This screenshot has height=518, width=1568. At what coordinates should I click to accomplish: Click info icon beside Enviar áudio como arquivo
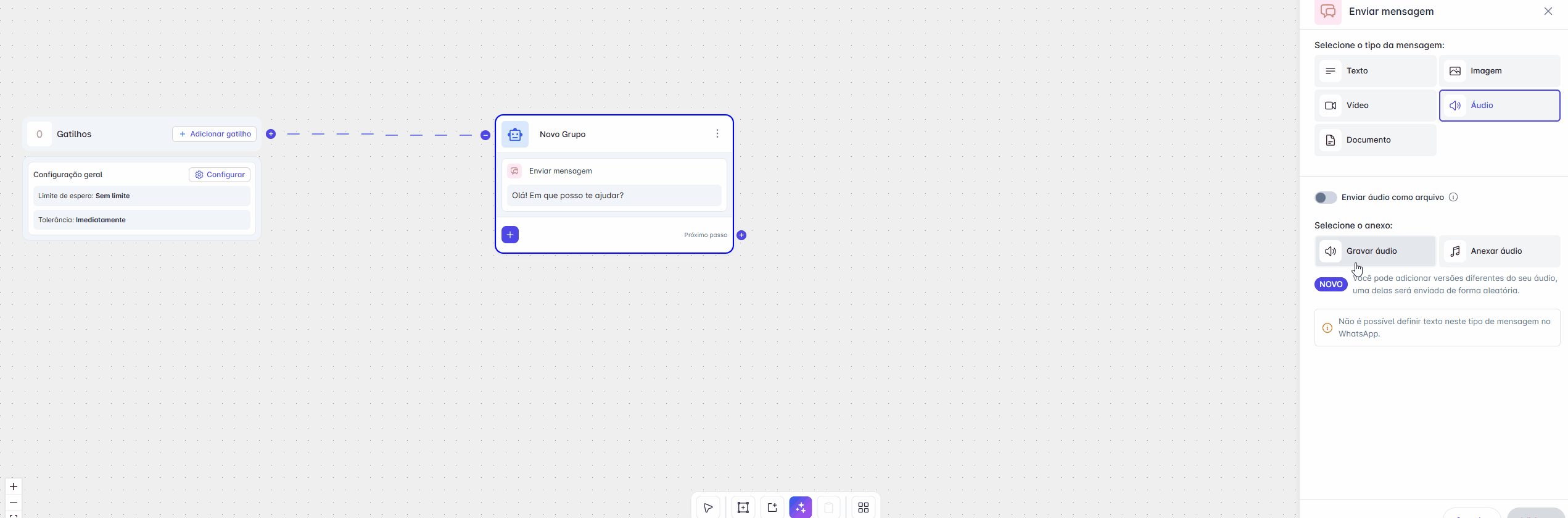(x=1453, y=198)
